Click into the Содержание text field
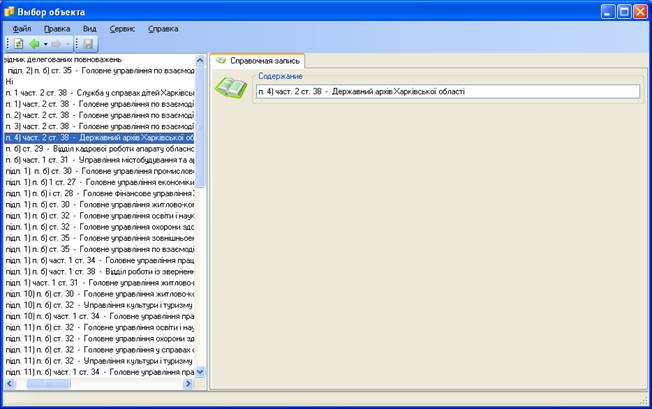The width and height of the screenshot is (652, 409). point(446,92)
